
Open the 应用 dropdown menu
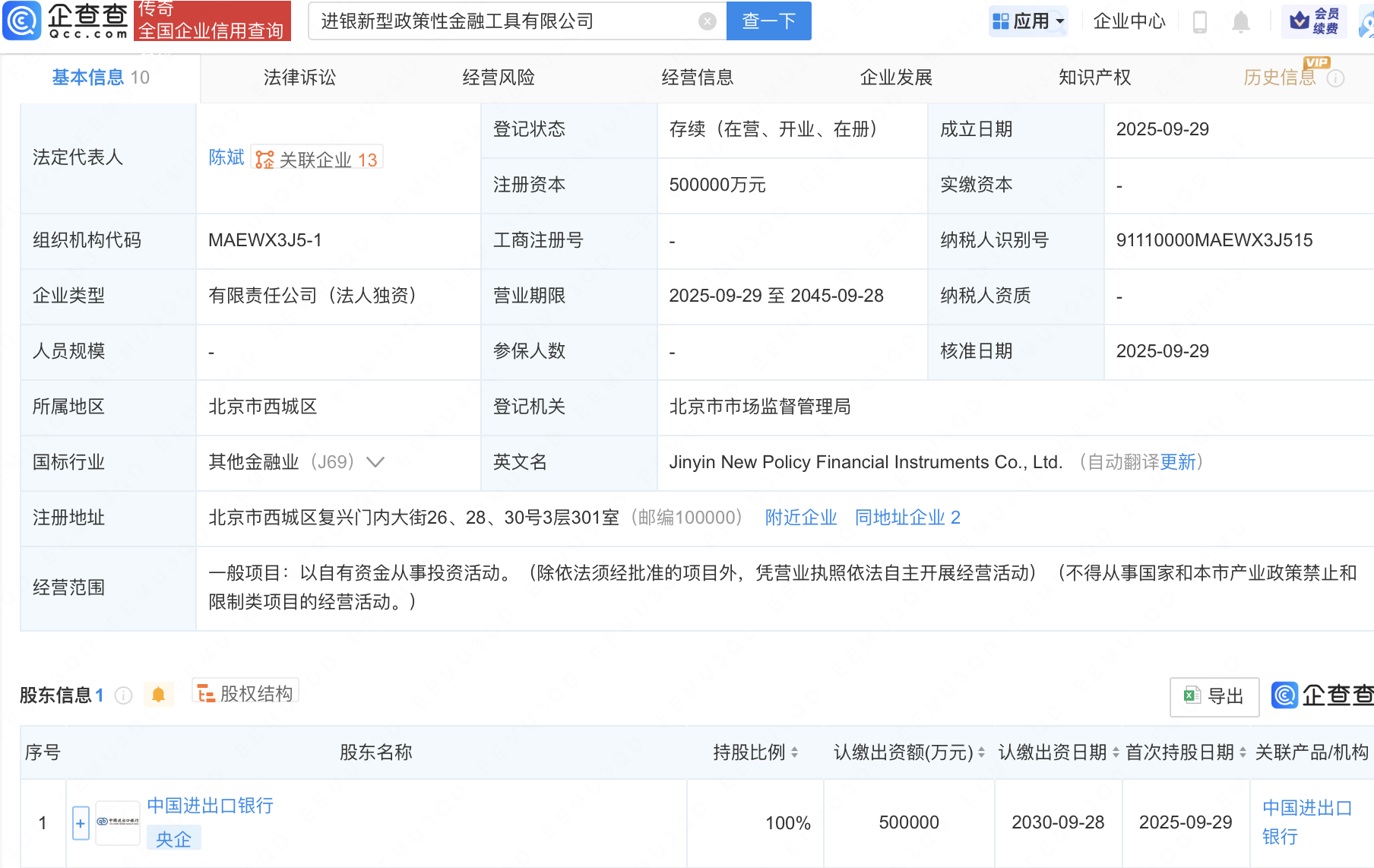1028,21
